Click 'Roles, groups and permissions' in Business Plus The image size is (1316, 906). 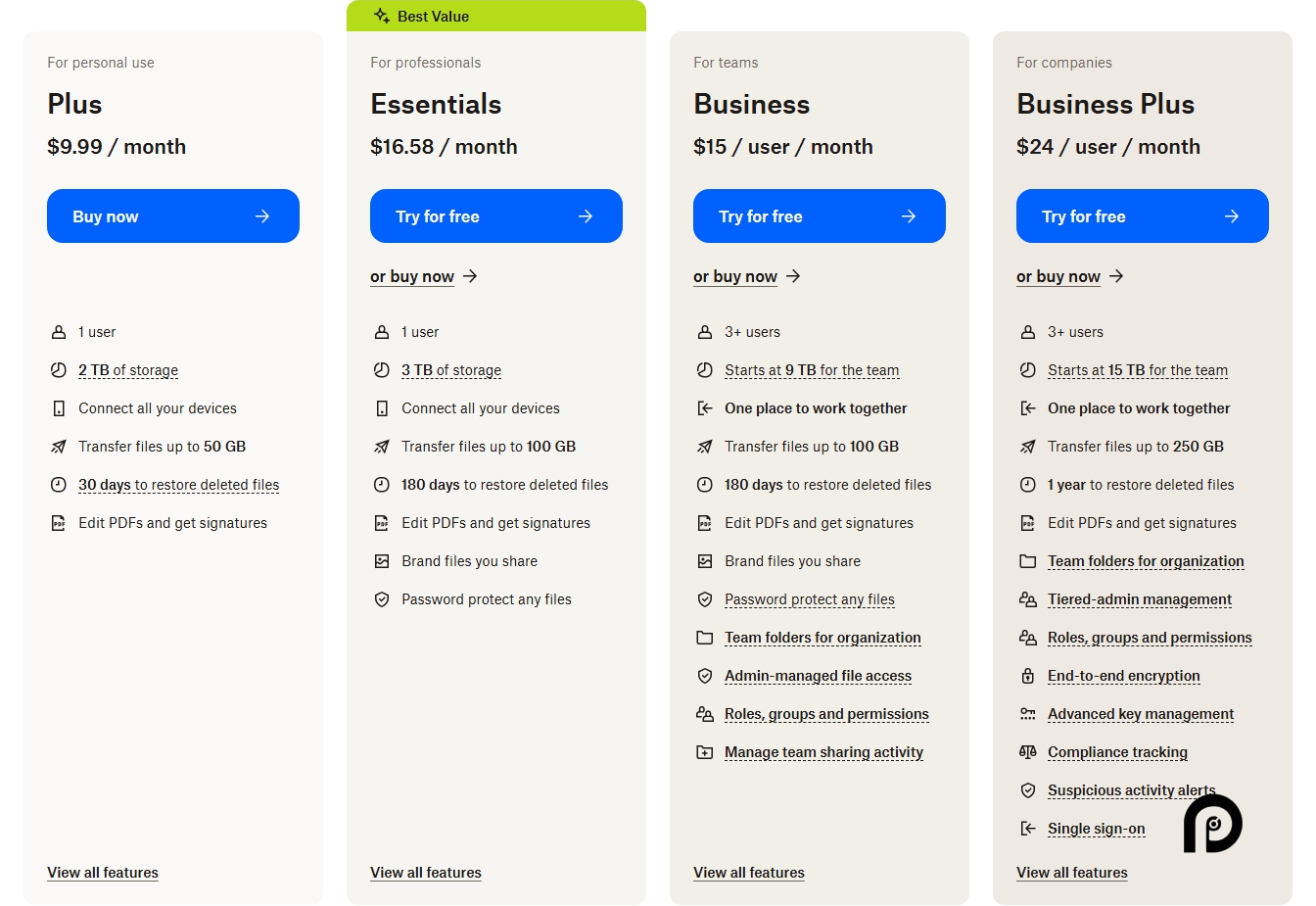tap(1149, 638)
